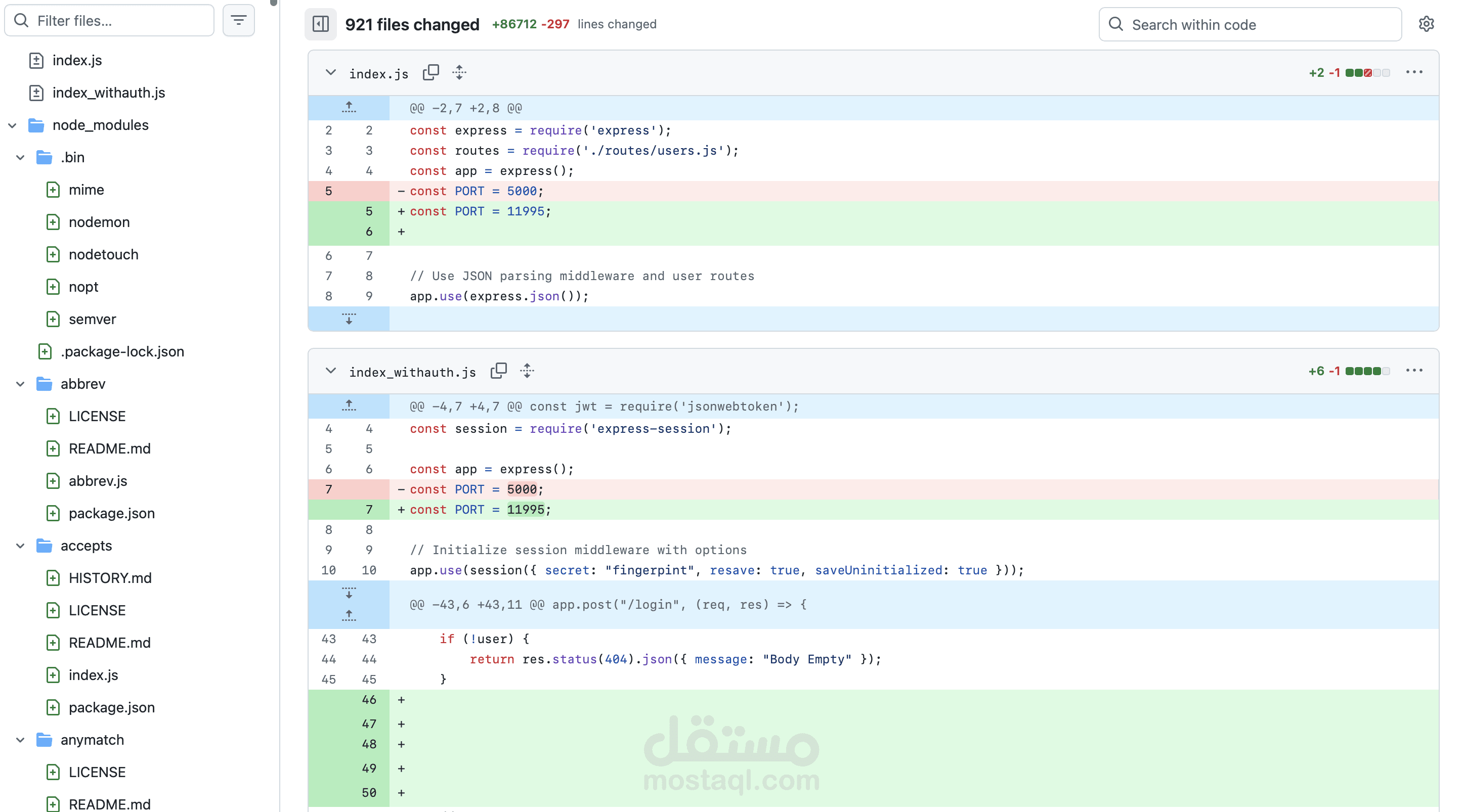Click the diff stat blocks beside +2 -1

click(x=1367, y=72)
